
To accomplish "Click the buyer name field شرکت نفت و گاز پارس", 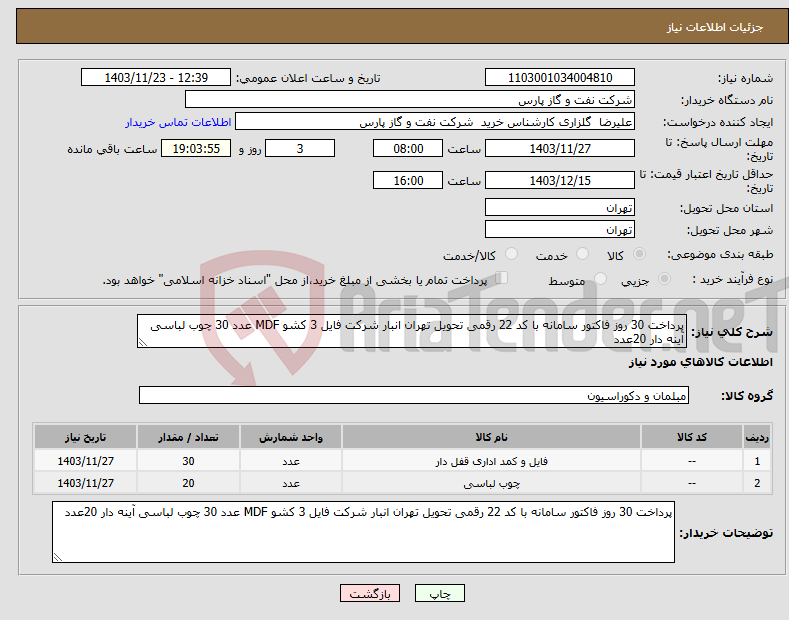I will click(x=410, y=100).
